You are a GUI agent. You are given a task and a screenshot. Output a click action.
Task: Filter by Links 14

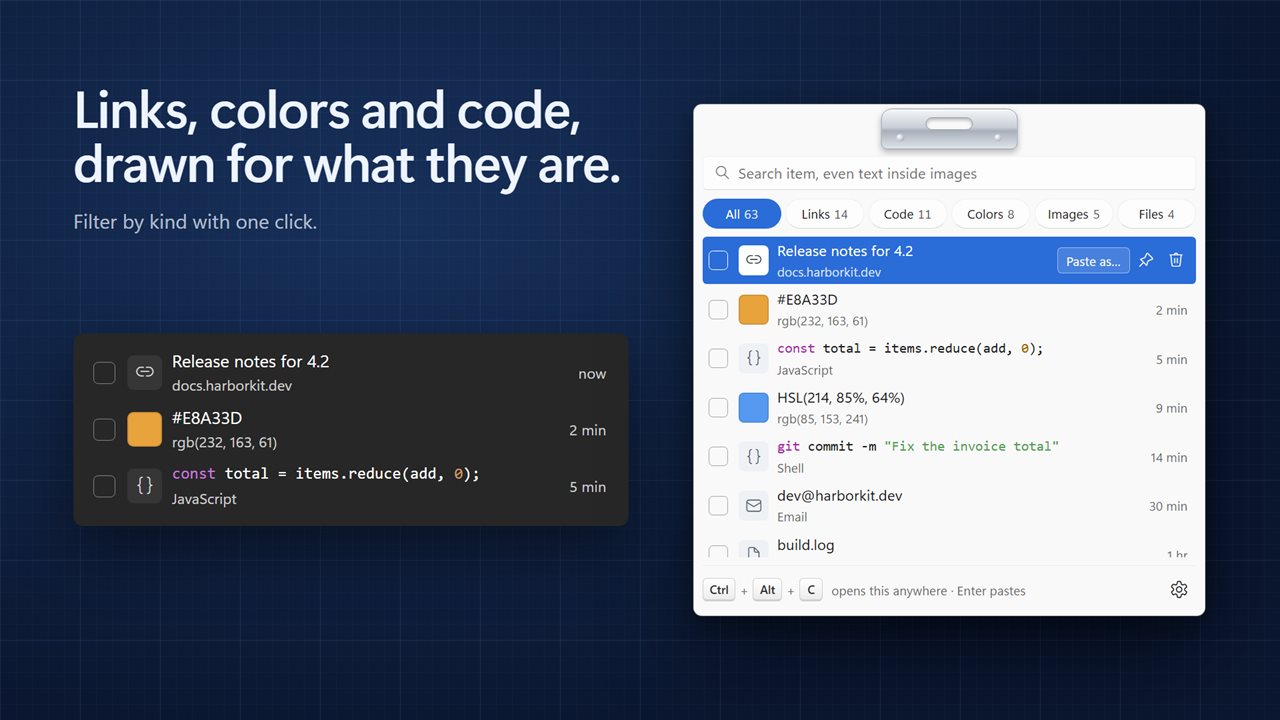825,214
